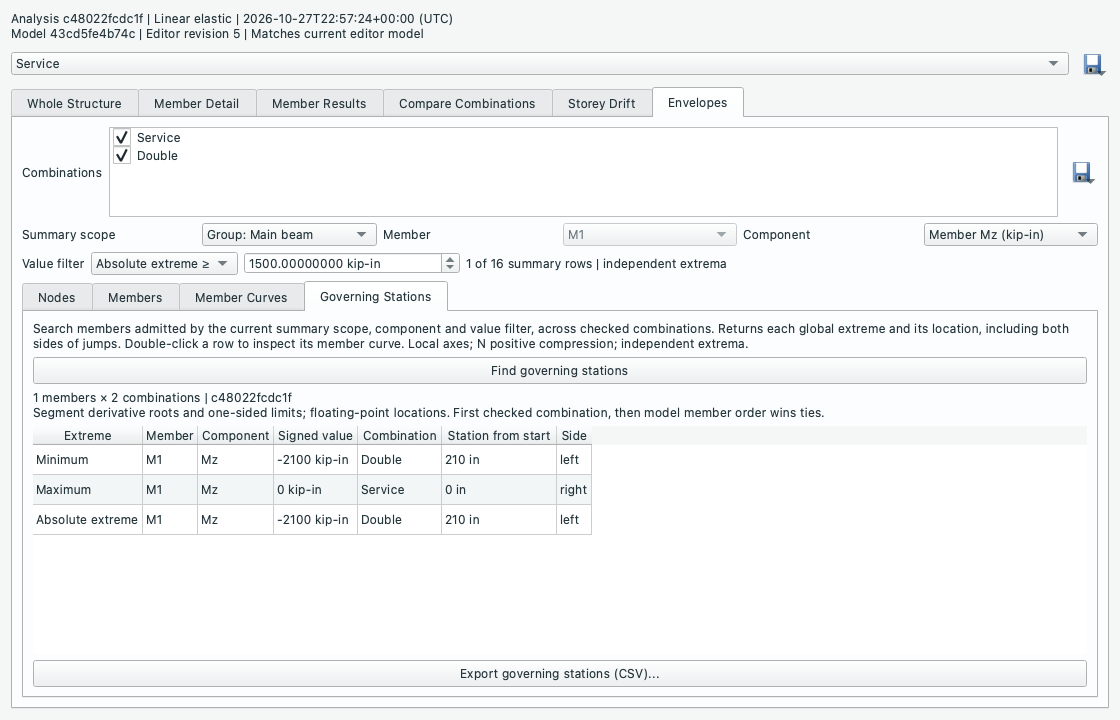The height and width of the screenshot is (720, 1120).
Task: Open the Compare Combinations tab
Action: [467, 104]
